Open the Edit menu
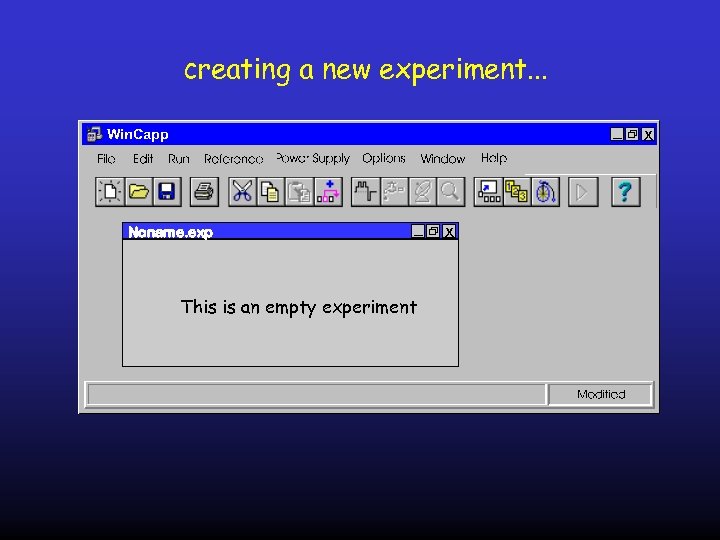The height and width of the screenshot is (540, 720). click(143, 159)
